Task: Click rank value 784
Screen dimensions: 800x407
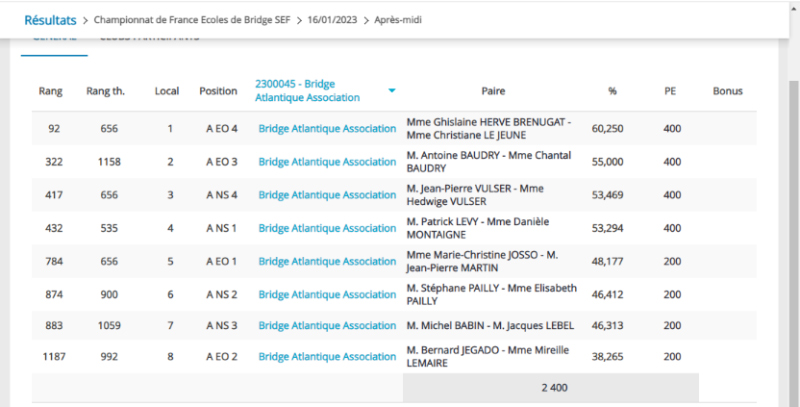Action: click(x=54, y=261)
